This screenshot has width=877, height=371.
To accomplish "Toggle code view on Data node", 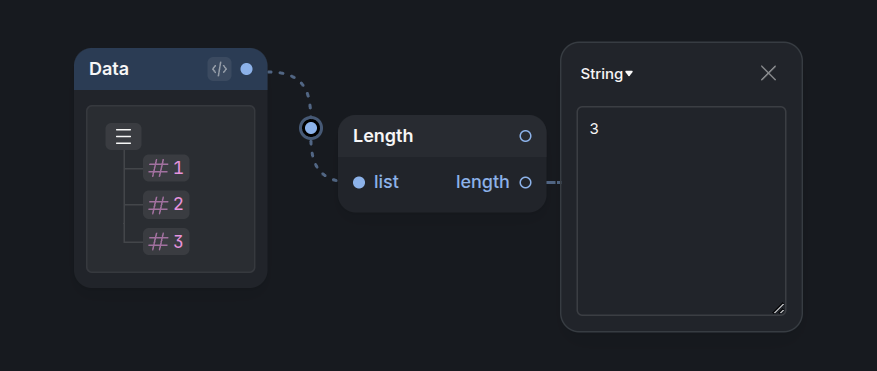I will tap(219, 69).
